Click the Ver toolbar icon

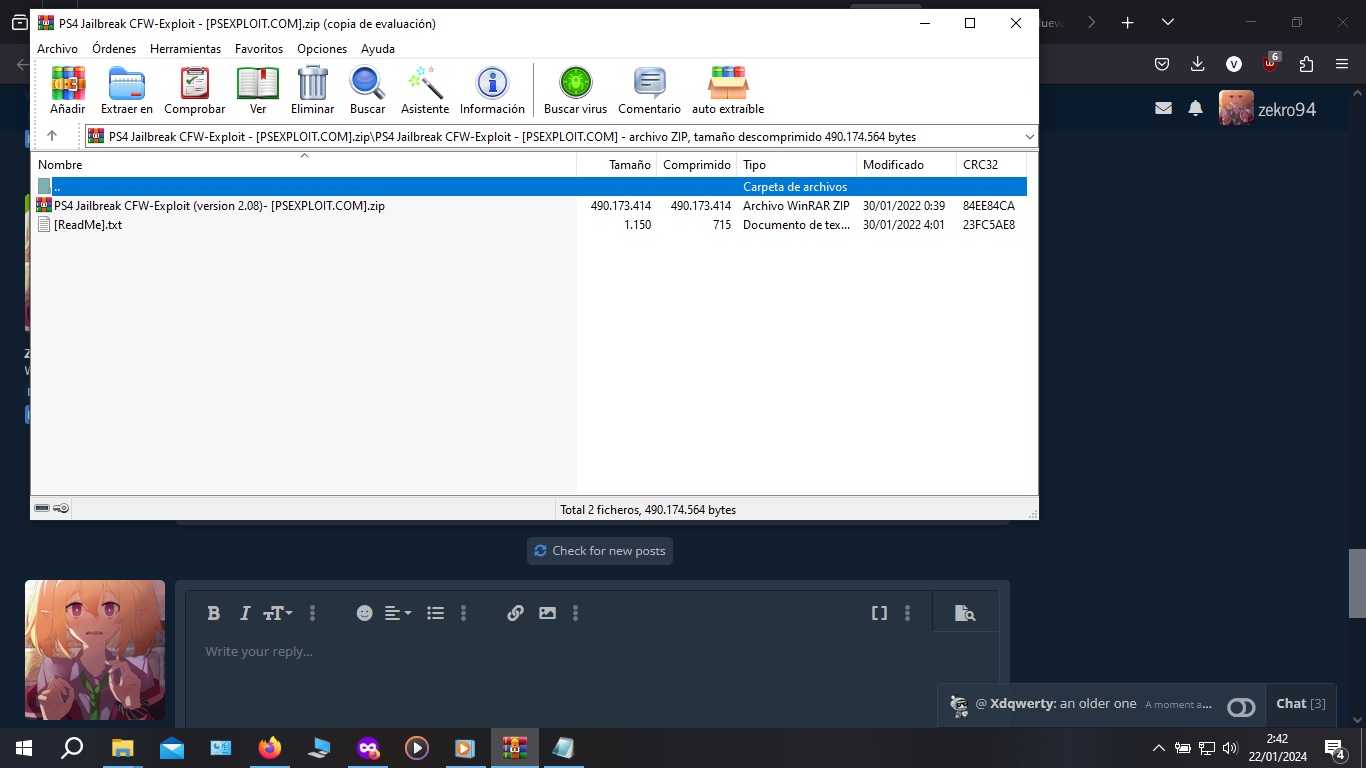click(258, 91)
